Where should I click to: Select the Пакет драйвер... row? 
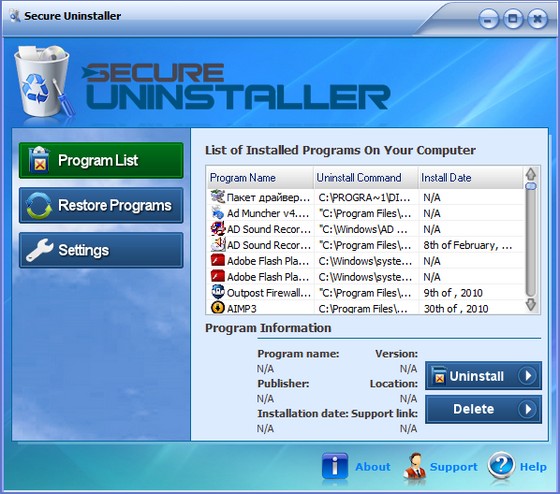point(366,197)
